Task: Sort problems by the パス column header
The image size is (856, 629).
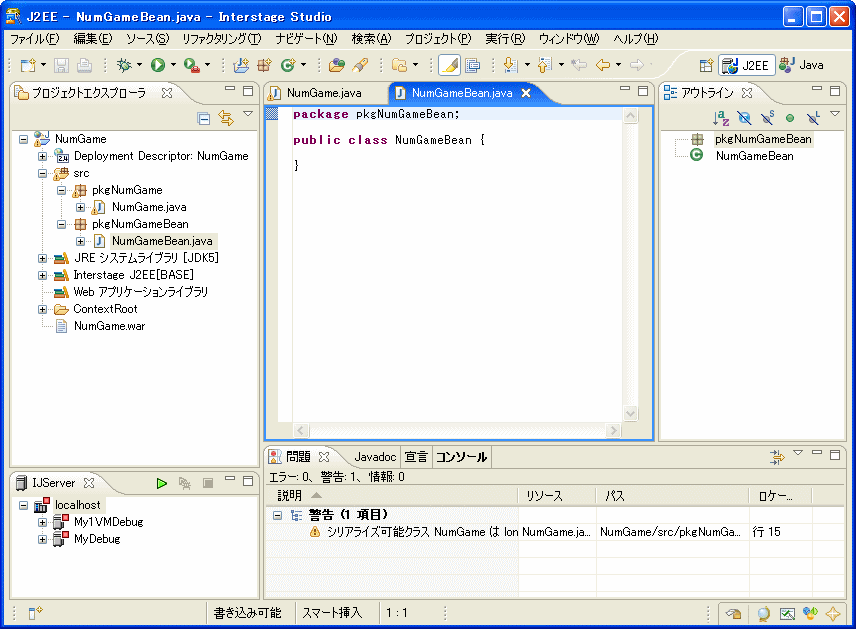Action: pyautogui.click(x=673, y=496)
